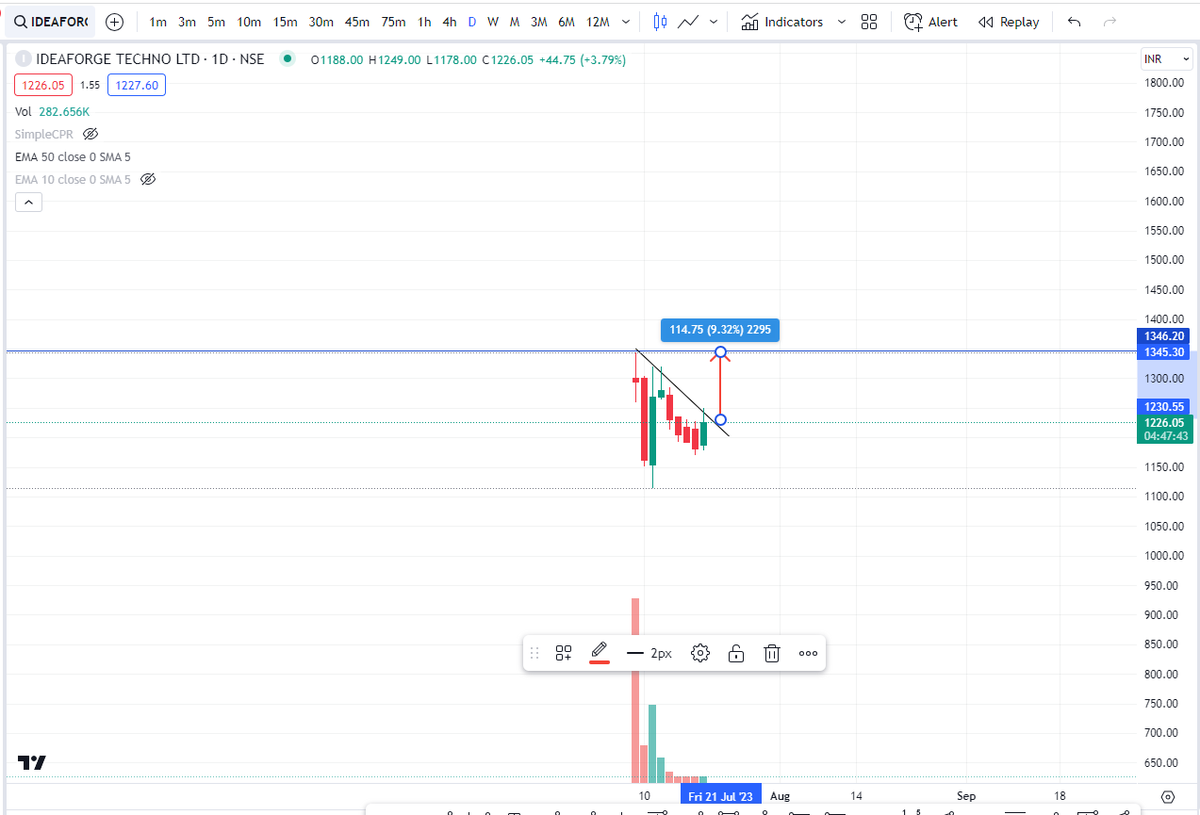The height and width of the screenshot is (815, 1200).
Task: Switch to the 1h interval
Action: coord(425,22)
